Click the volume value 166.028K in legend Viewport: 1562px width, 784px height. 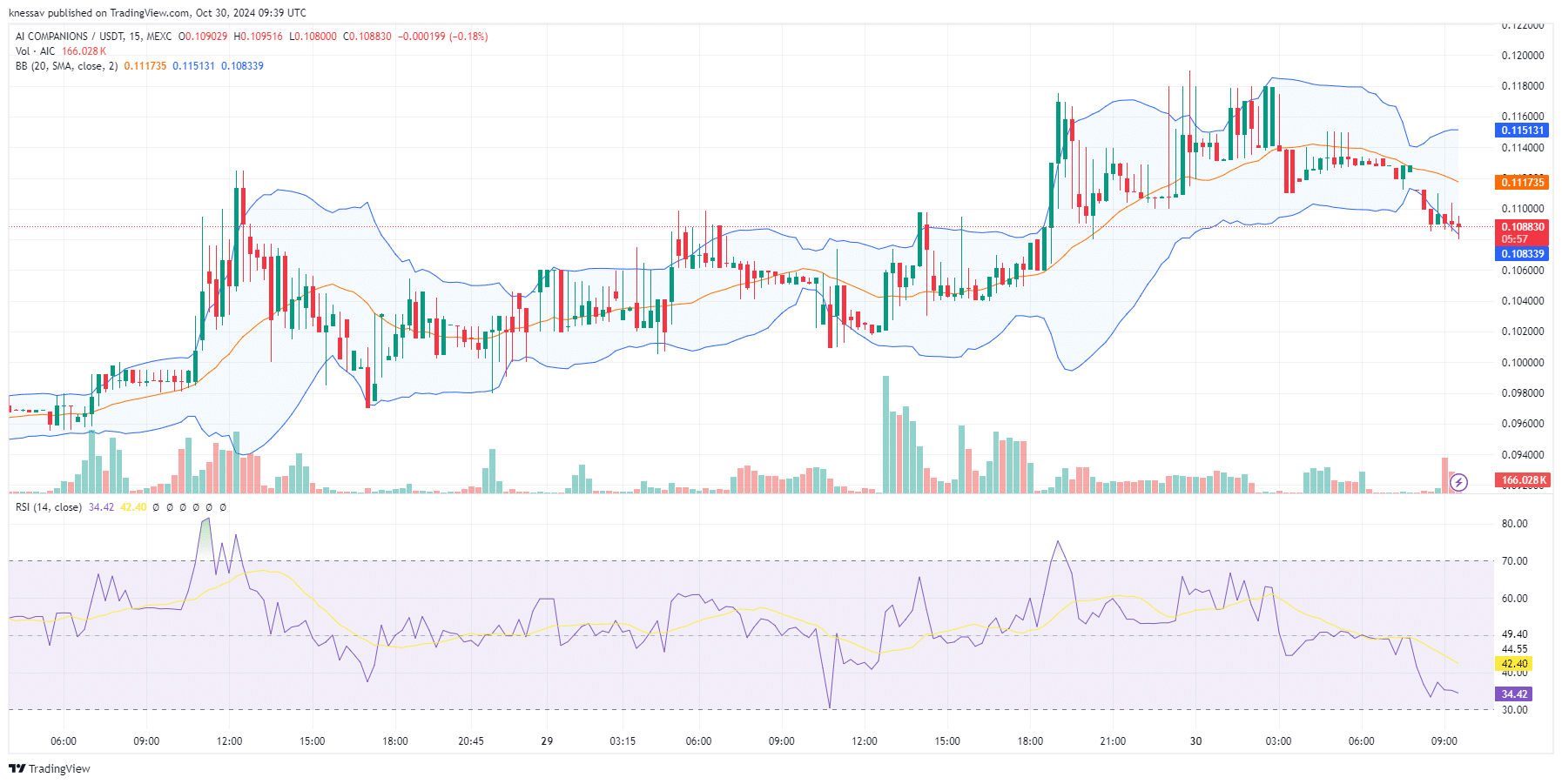pos(84,51)
